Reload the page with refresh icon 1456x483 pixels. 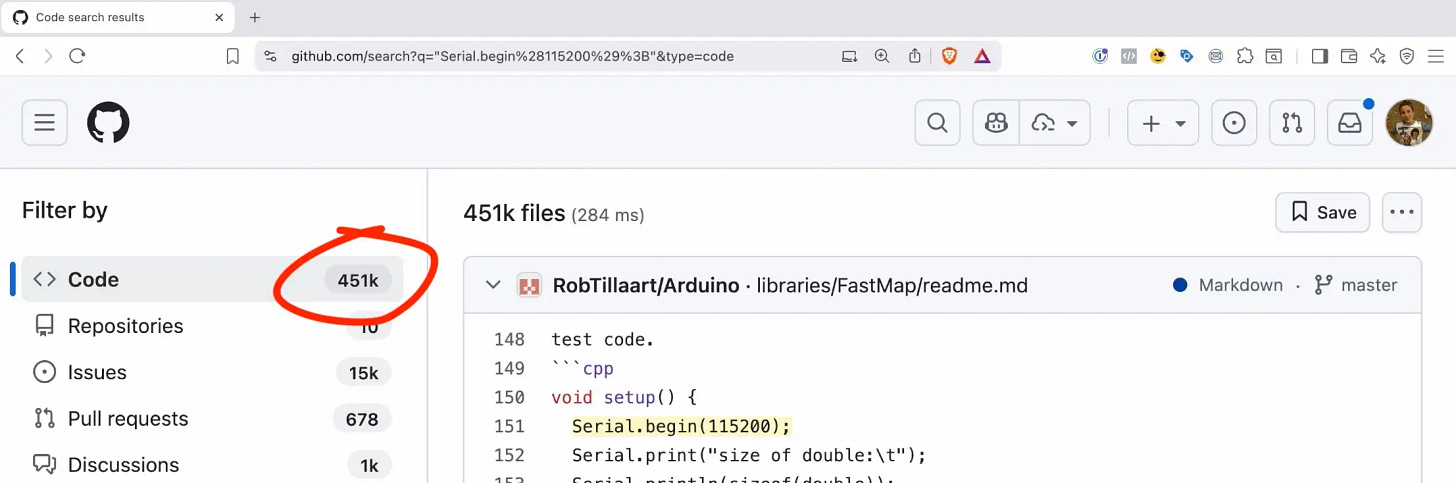pos(77,56)
